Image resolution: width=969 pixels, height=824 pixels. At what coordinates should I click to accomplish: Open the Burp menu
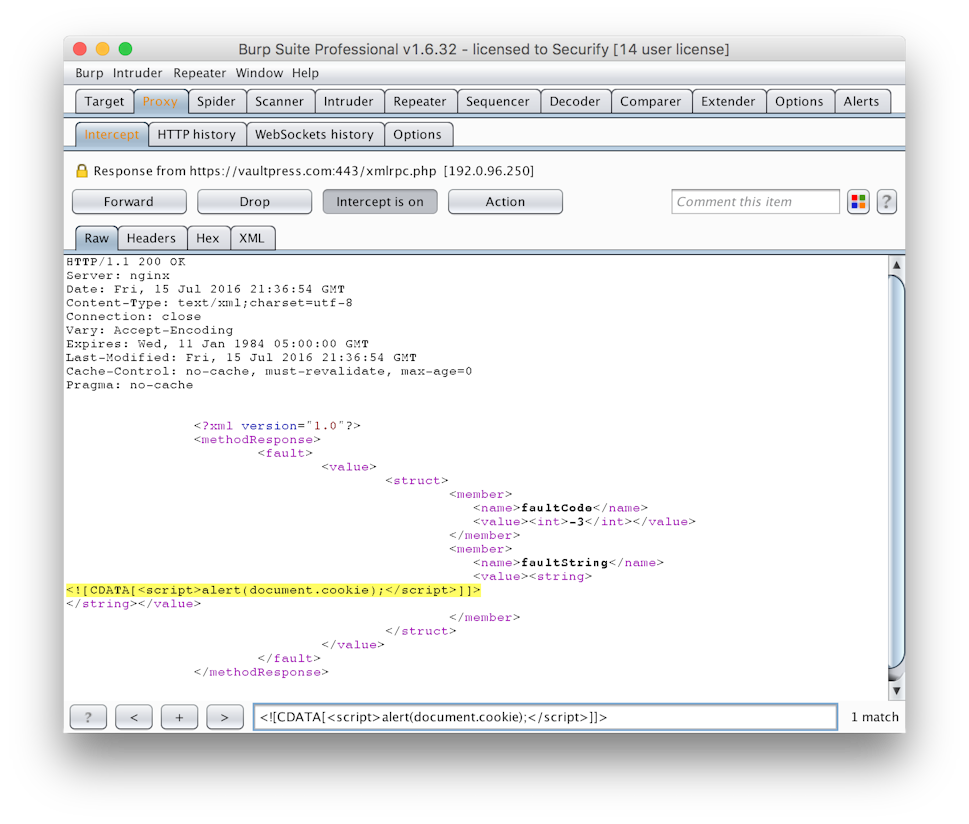click(89, 73)
